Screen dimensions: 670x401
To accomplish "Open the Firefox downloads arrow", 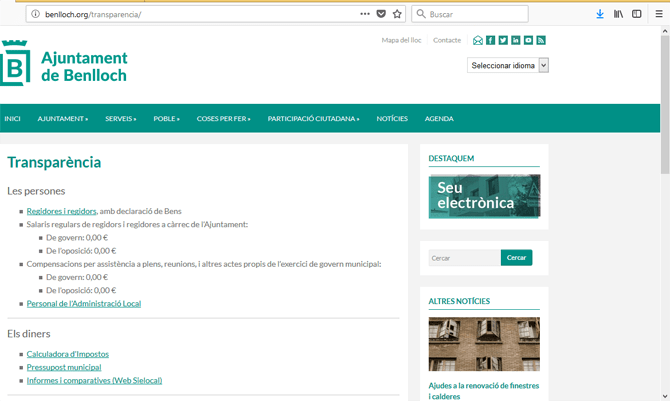I will coord(600,14).
